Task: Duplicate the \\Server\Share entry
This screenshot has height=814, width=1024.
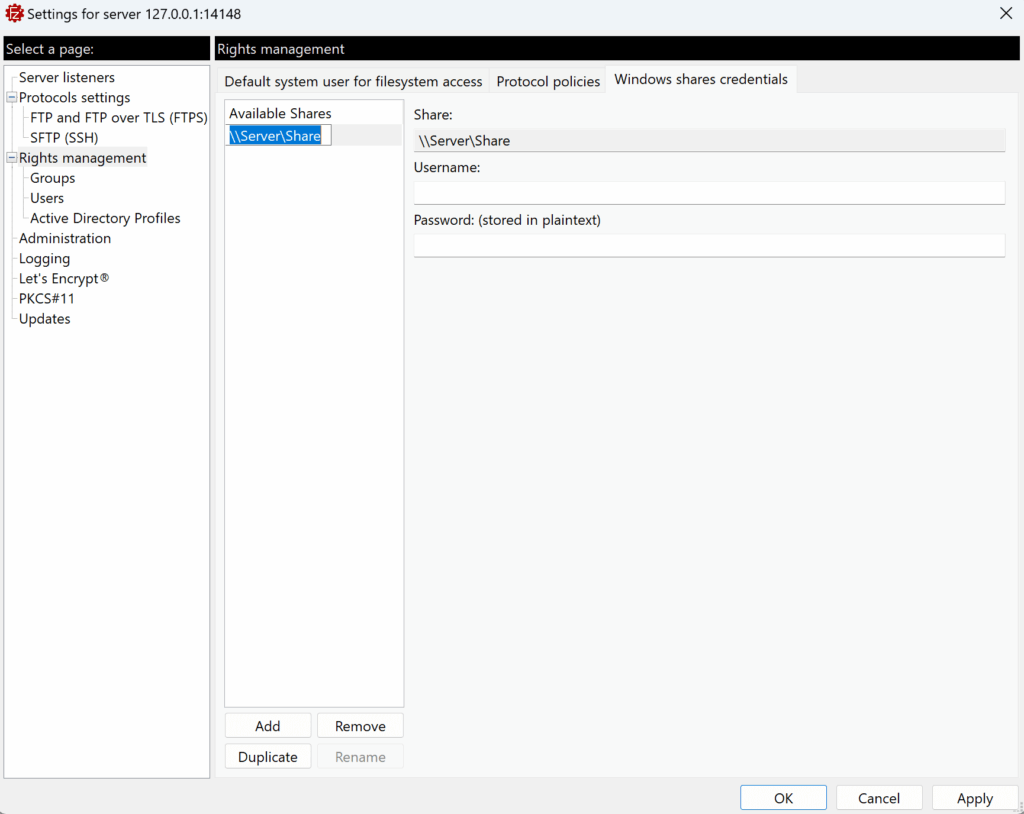Action: (268, 757)
